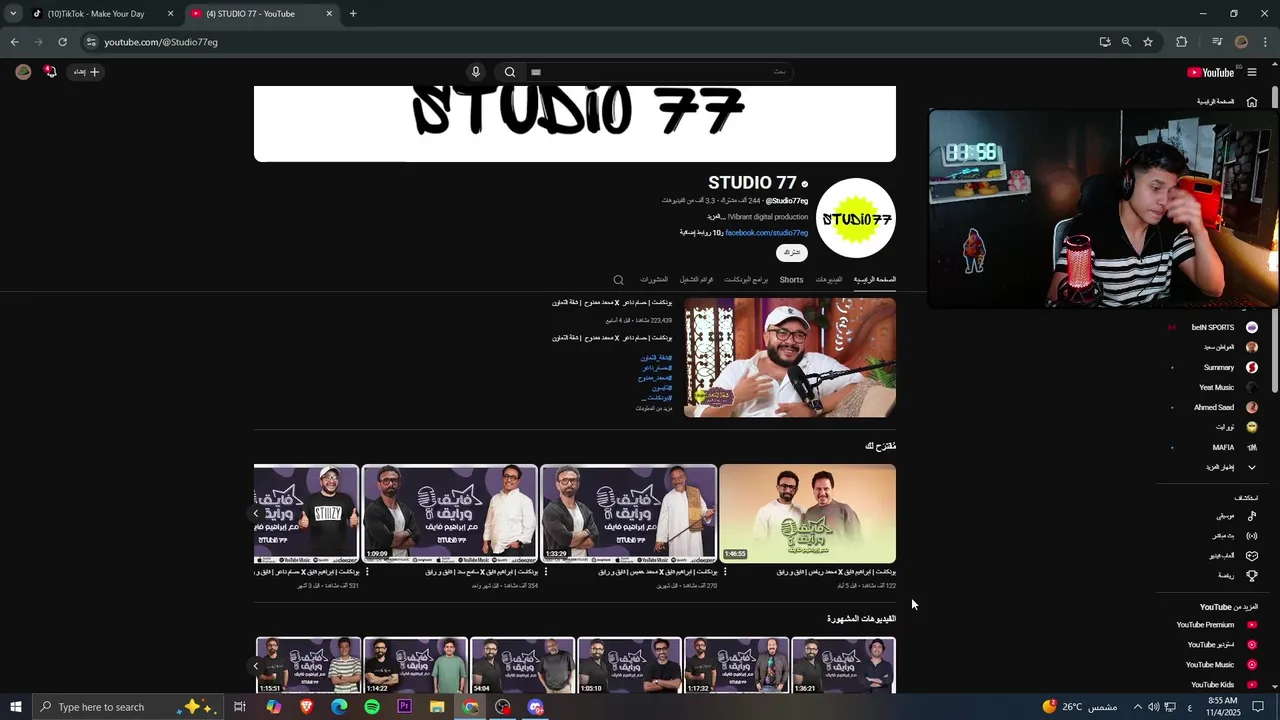
Task: Open options menu for 1:33:29 video
Action: [x=546, y=572]
